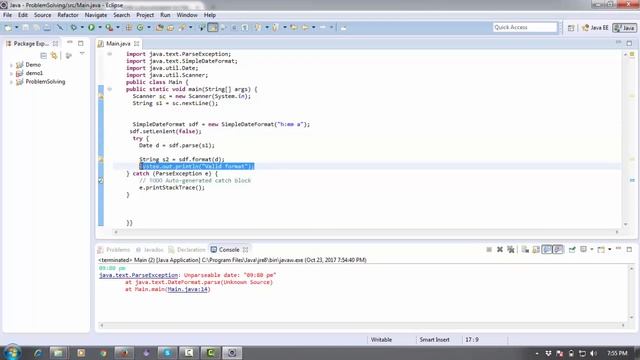
Task: Select the Java perspective button
Action: pyautogui.click(x=625, y=28)
